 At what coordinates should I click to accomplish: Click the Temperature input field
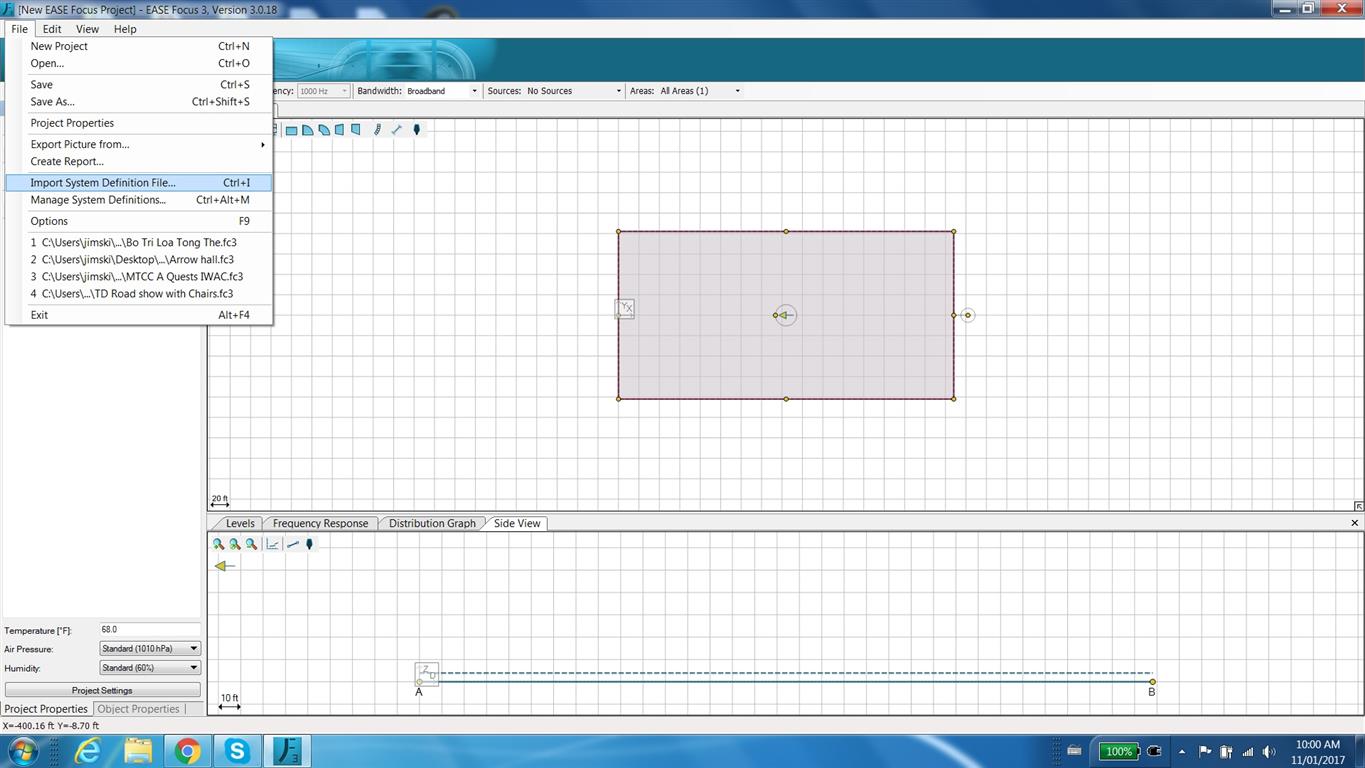[148, 630]
